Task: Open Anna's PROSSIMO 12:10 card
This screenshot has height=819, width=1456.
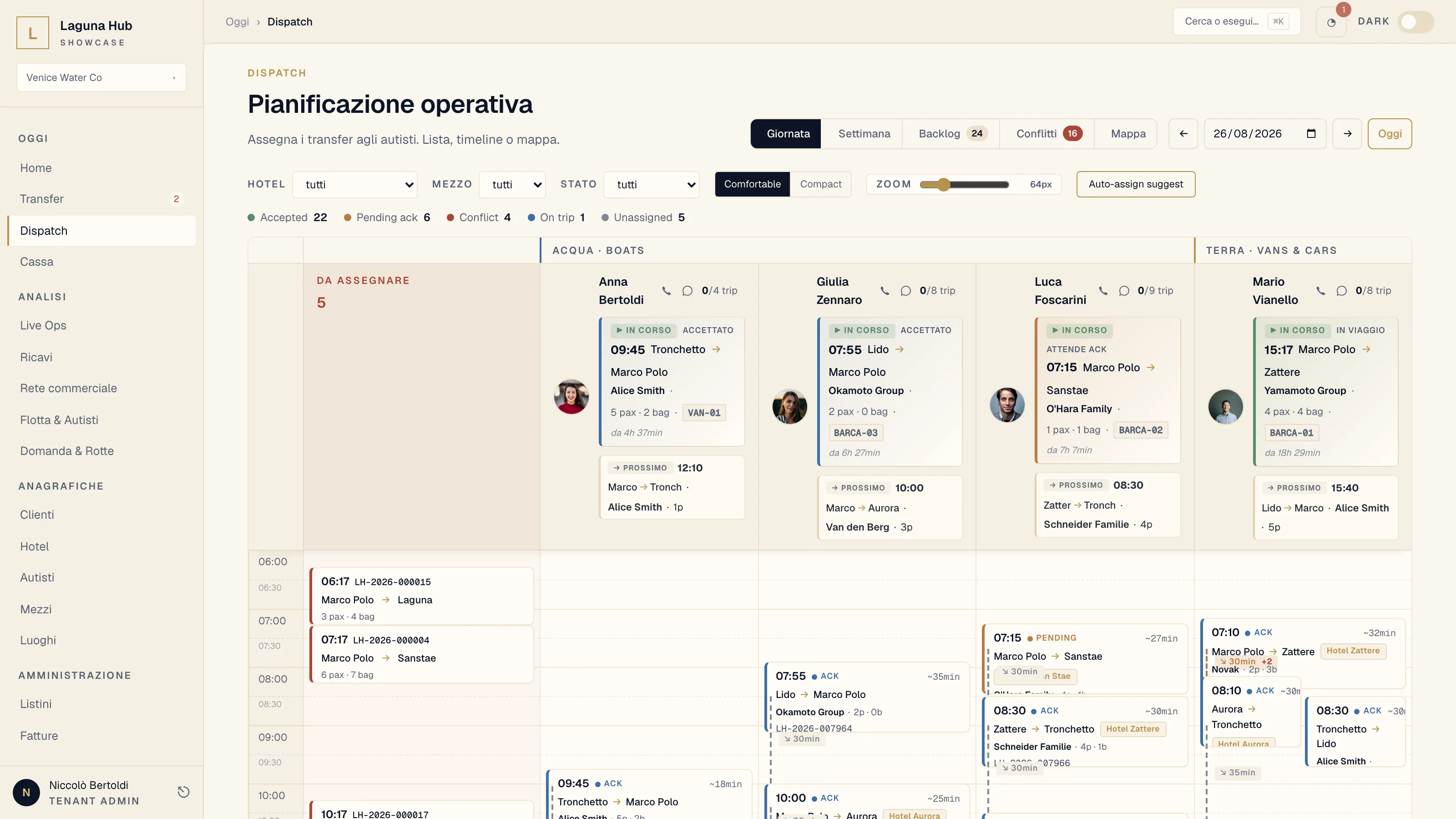Action: coord(672,487)
